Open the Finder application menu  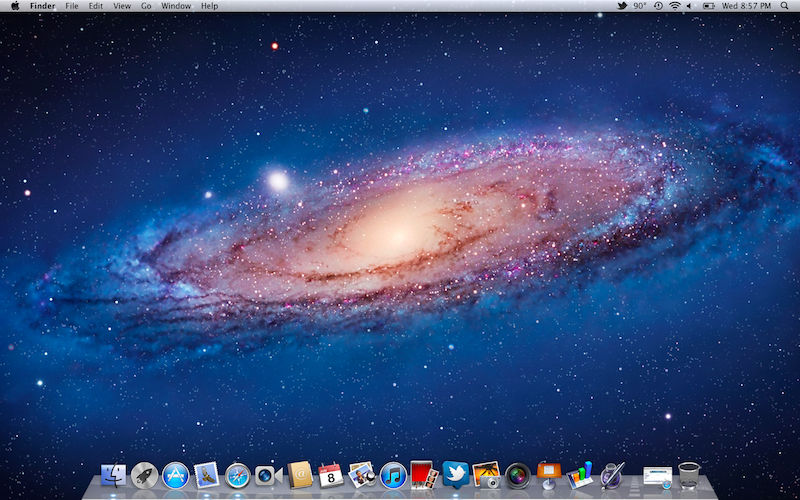[42, 6]
